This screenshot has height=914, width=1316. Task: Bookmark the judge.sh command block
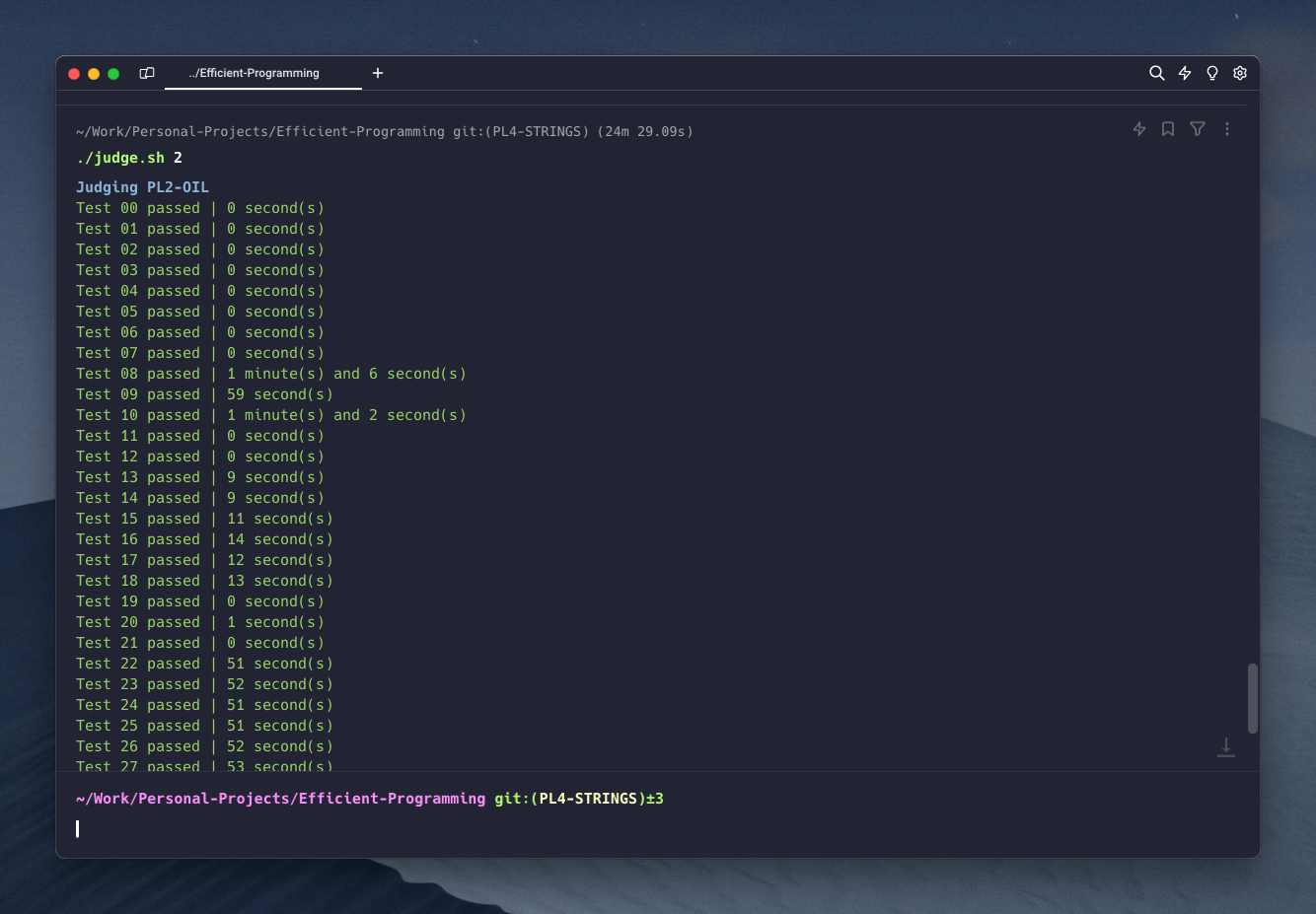click(1168, 129)
